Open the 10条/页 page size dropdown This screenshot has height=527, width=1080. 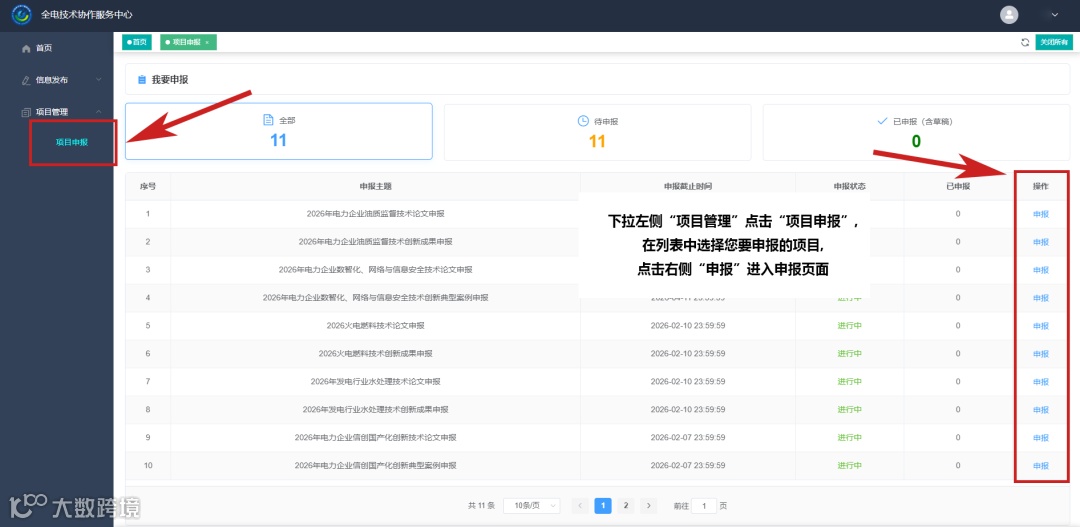(x=532, y=506)
